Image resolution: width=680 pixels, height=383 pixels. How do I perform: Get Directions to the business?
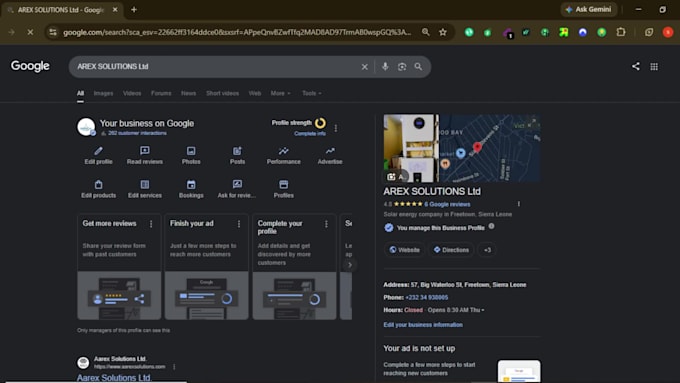pos(451,250)
